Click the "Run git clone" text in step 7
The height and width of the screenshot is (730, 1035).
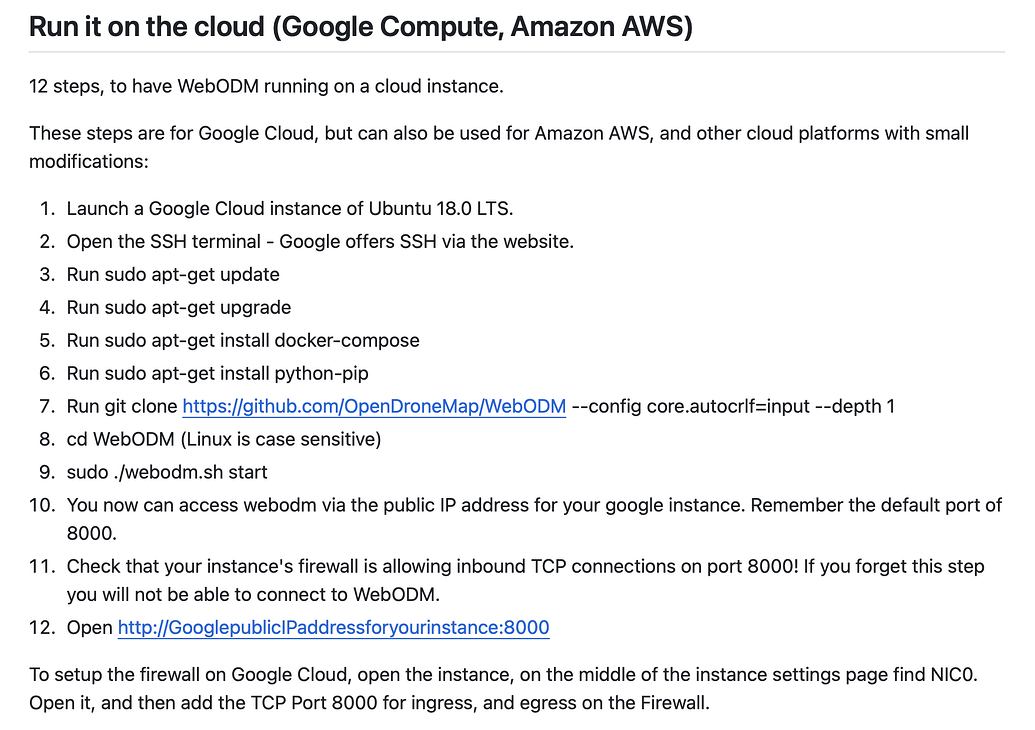[x=122, y=406]
